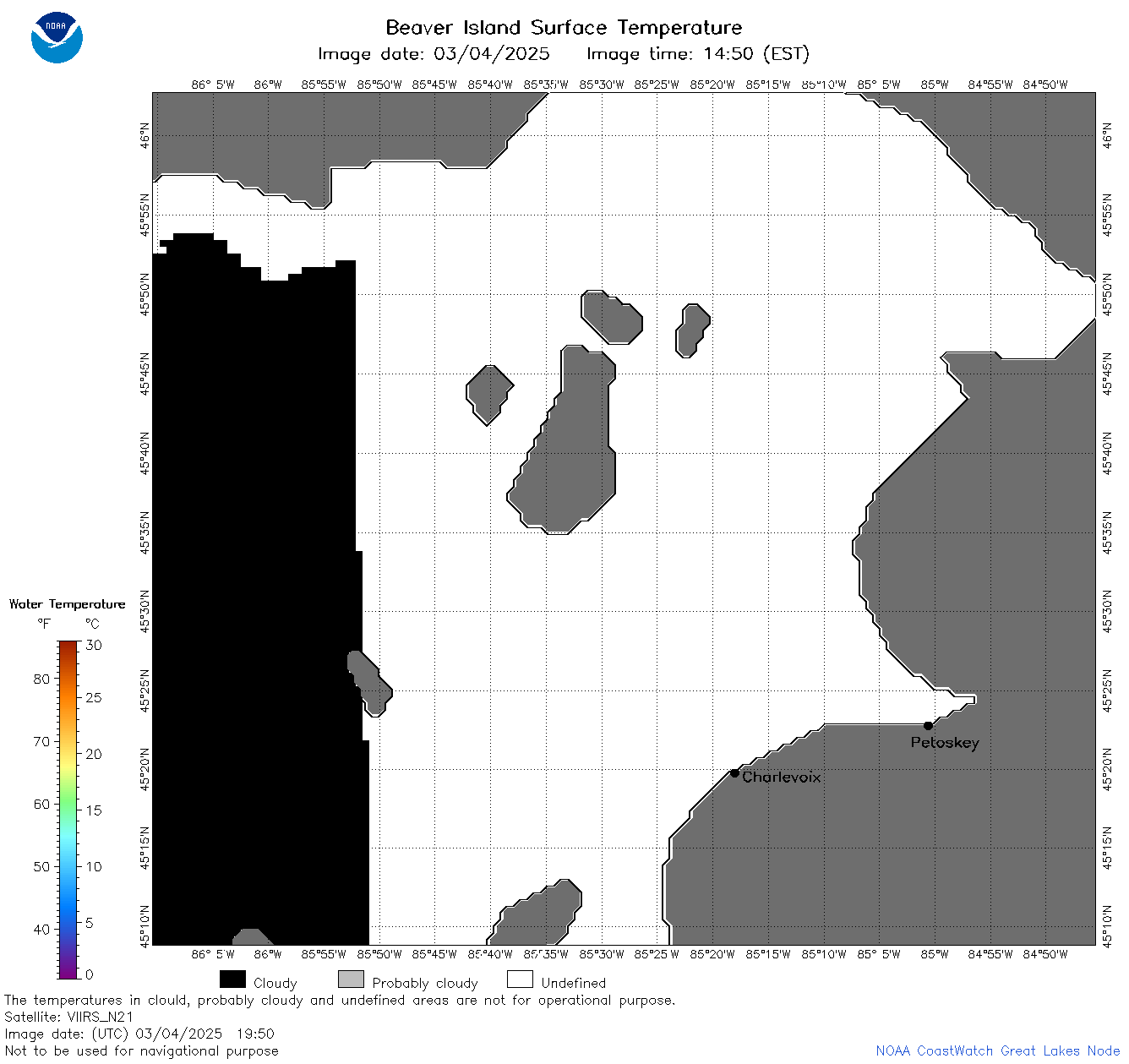Screen dimensions: 1129x1064
Task: Click the 15 value on Celsius scale
Action: pyautogui.click(x=94, y=810)
